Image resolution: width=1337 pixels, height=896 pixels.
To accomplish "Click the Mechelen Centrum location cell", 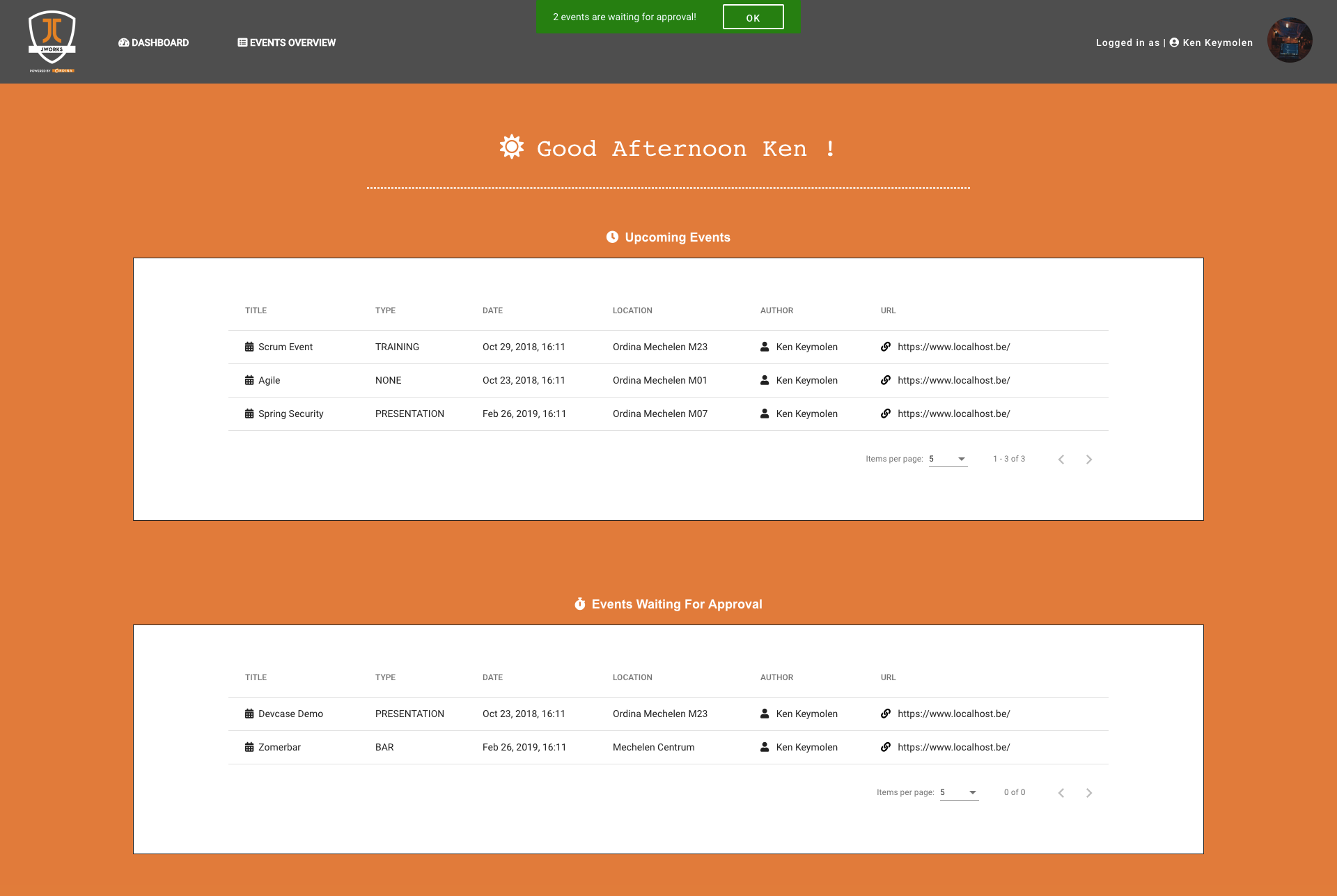I will [x=653, y=747].
